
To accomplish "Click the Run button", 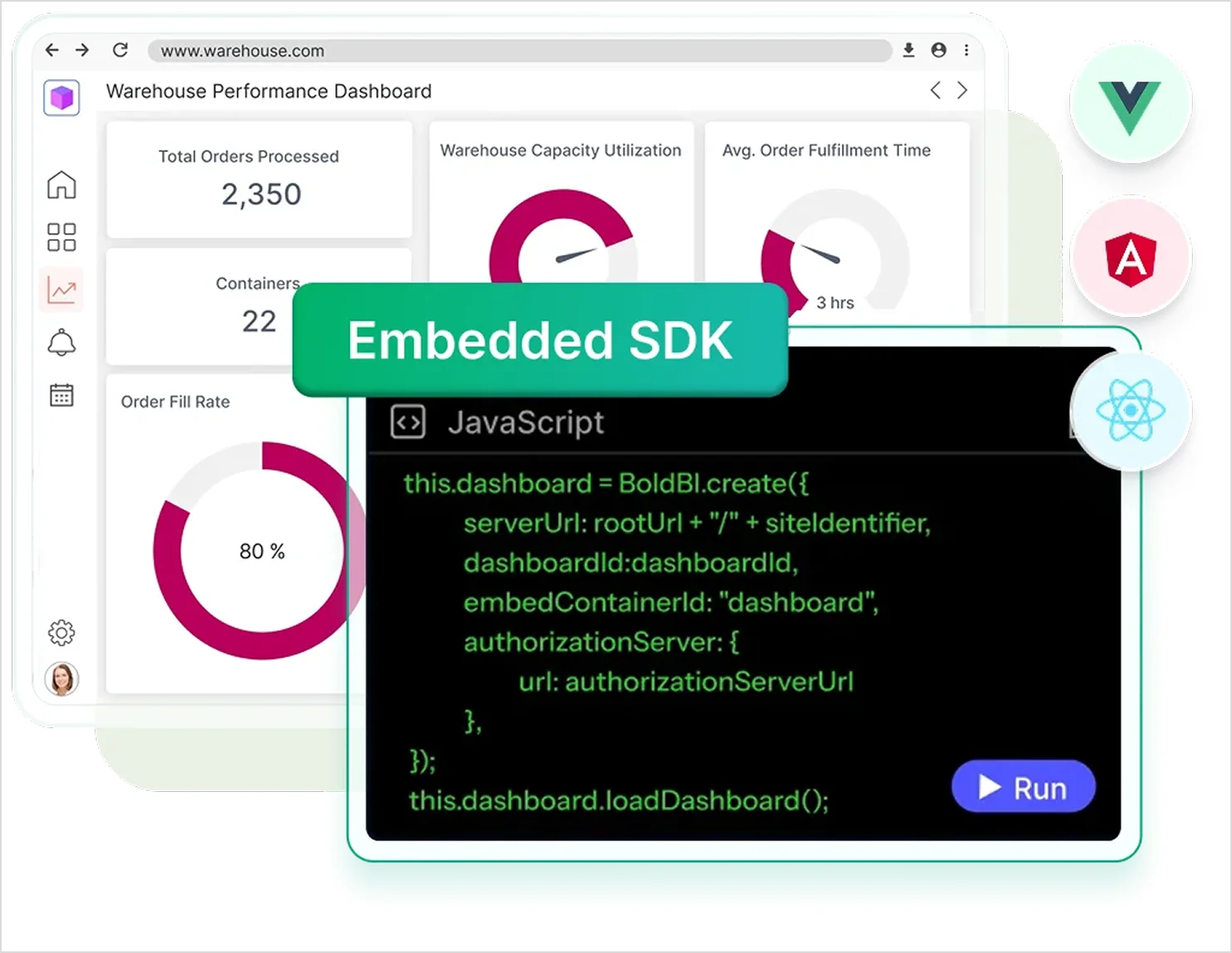I will coord(1023,787).
